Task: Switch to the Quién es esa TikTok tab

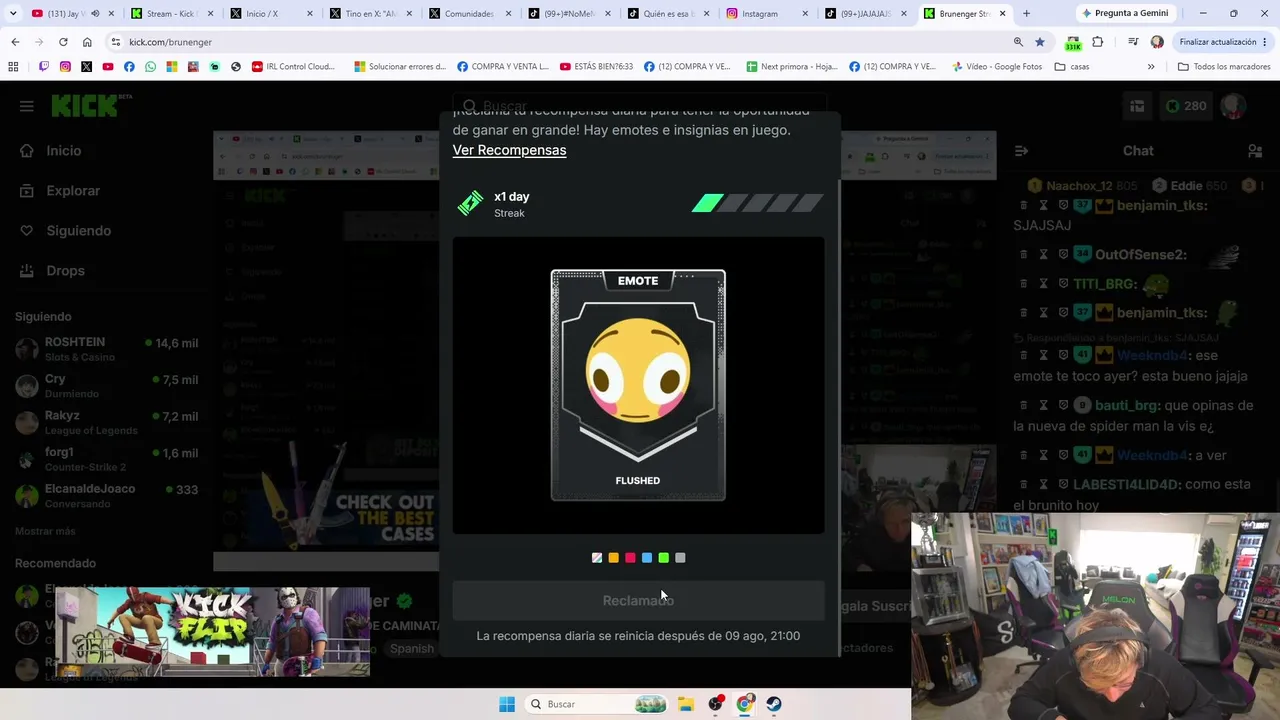Action: click(x=667, y=14)
